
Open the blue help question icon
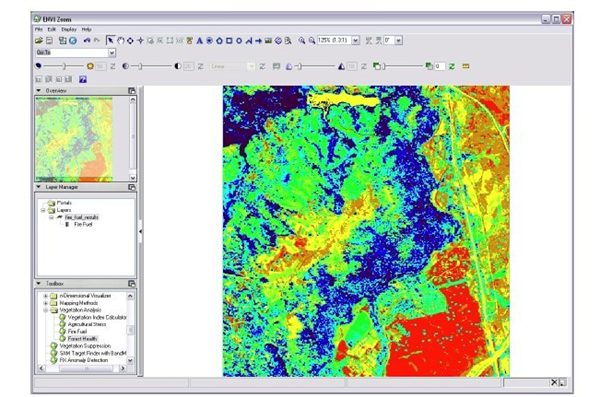tap(83, 79)
